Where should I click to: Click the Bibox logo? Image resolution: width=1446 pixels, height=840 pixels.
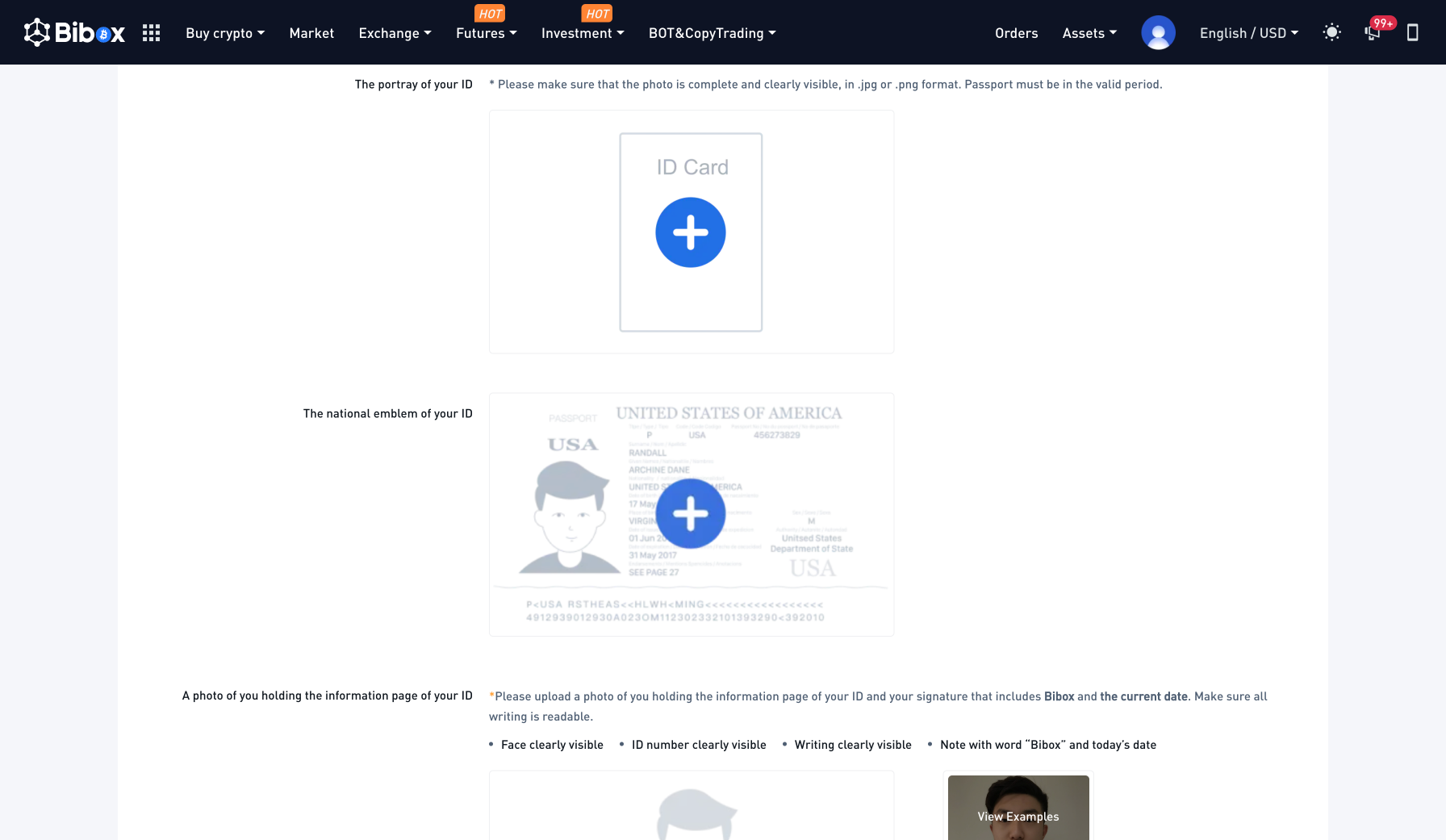click(74, 32)
